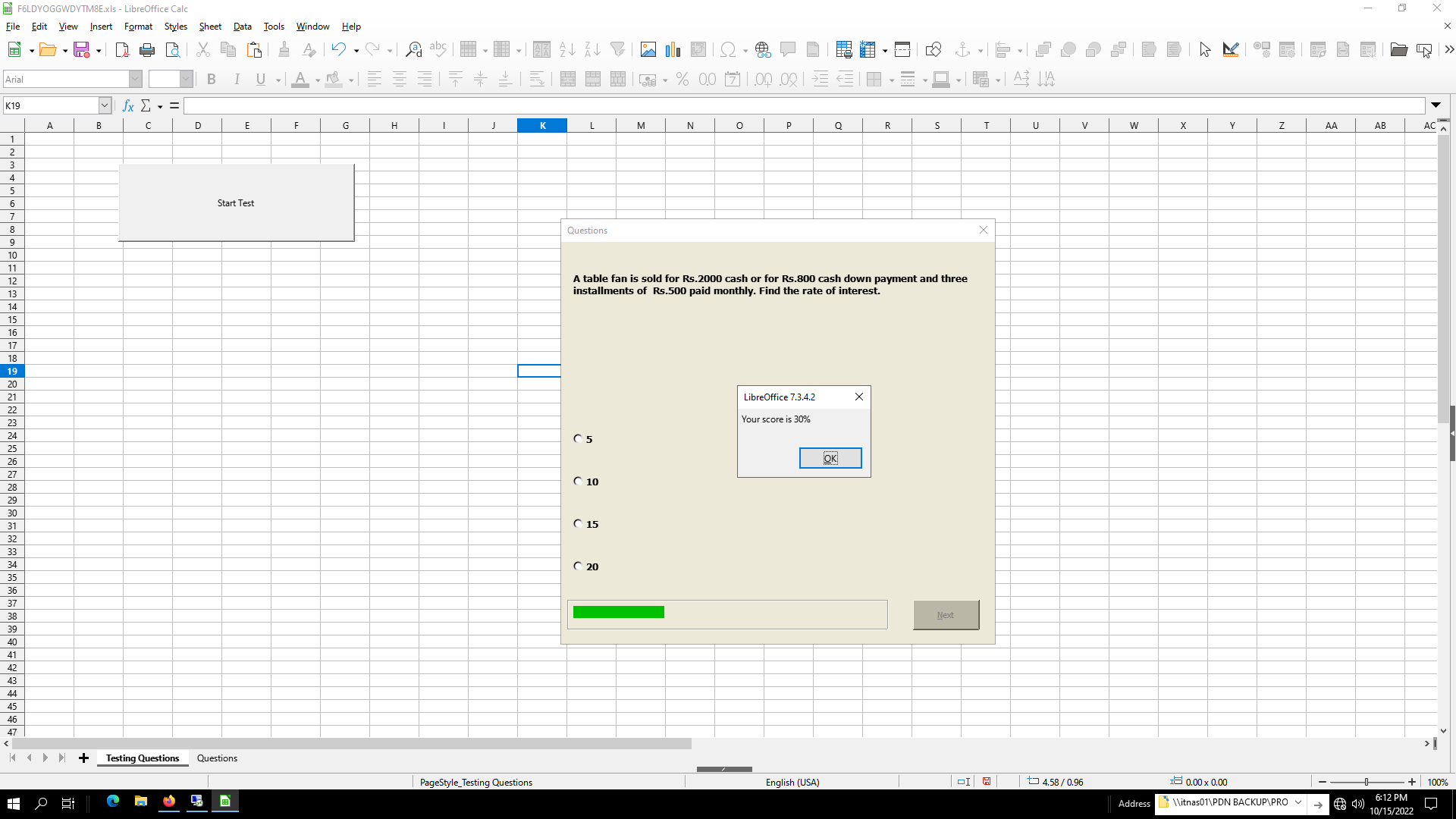Insert a special character
The height and width of the screenshot is (819, 1456).
pyautogui.click(x=729, y=49)
